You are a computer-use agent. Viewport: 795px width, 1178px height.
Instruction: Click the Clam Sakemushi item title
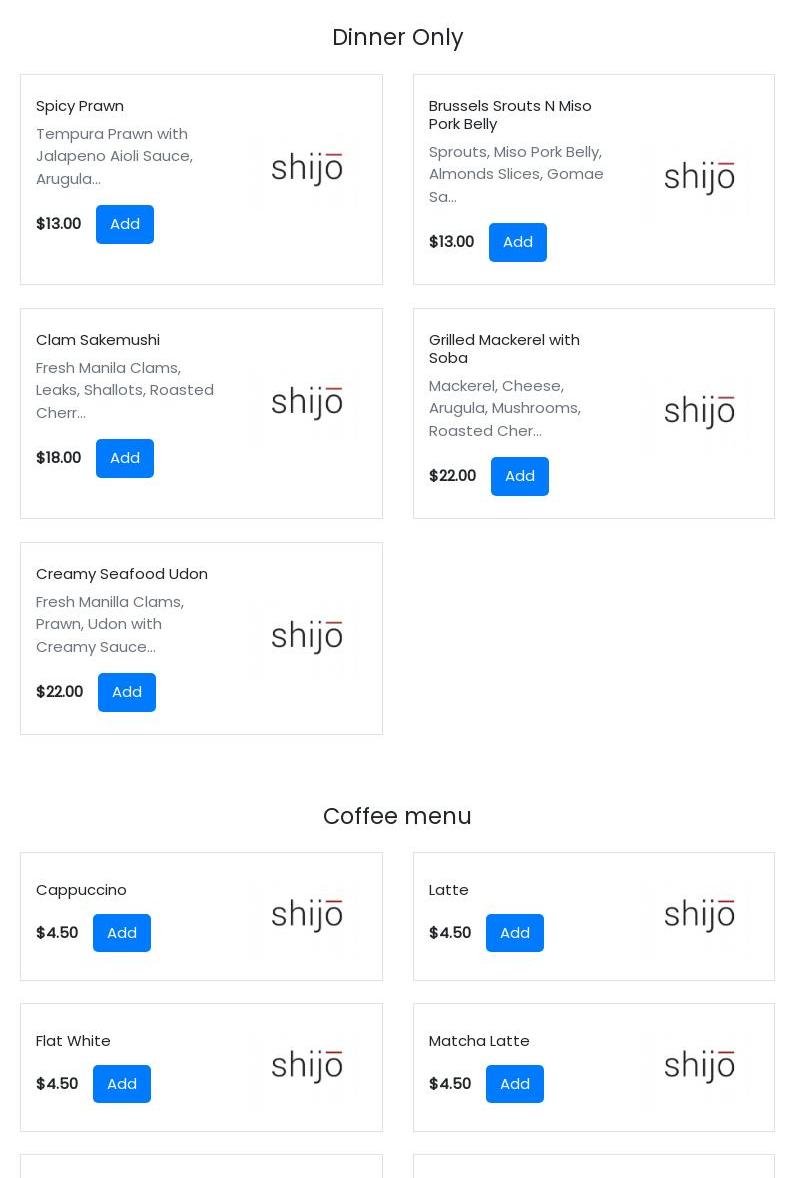[x=98, y=340]
